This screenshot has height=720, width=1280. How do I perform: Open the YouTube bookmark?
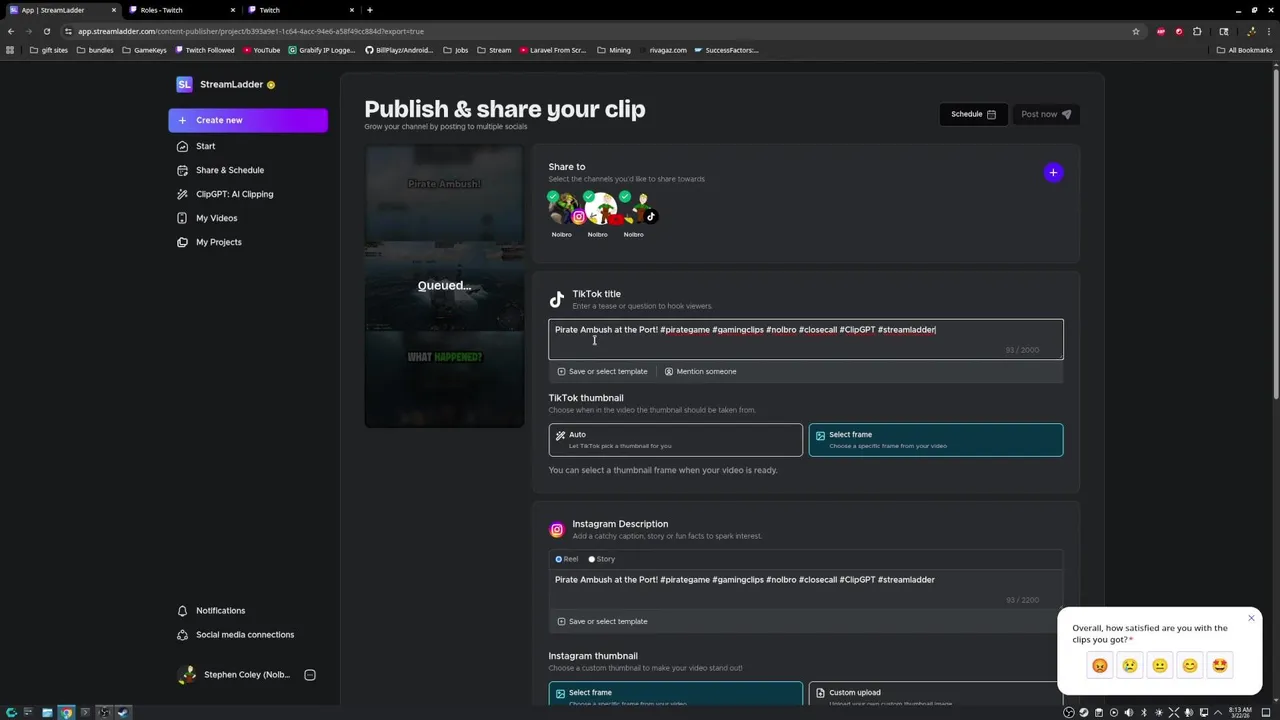click(x=261, y=50)
